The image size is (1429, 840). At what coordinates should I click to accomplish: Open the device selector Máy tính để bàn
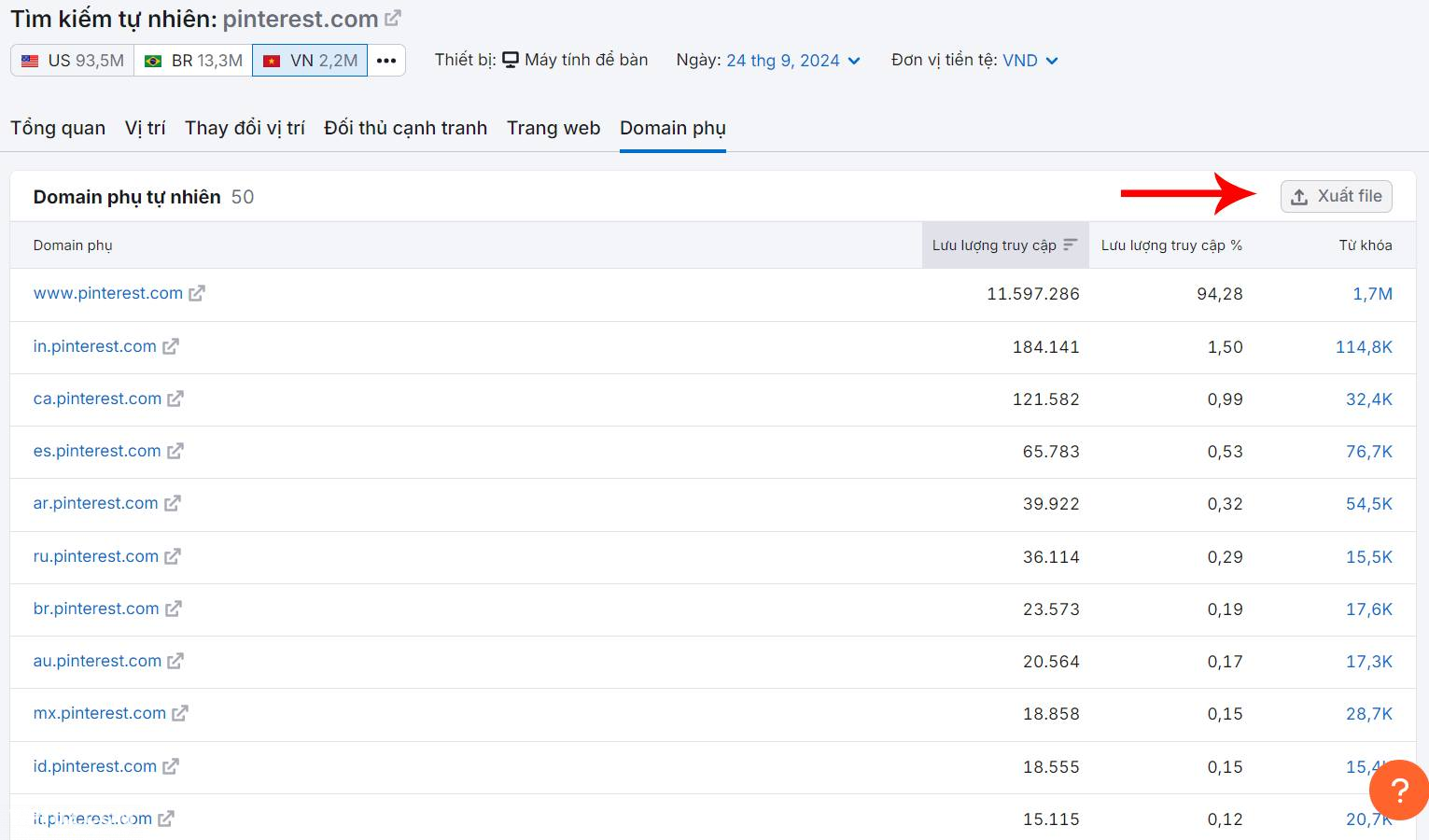575,60
